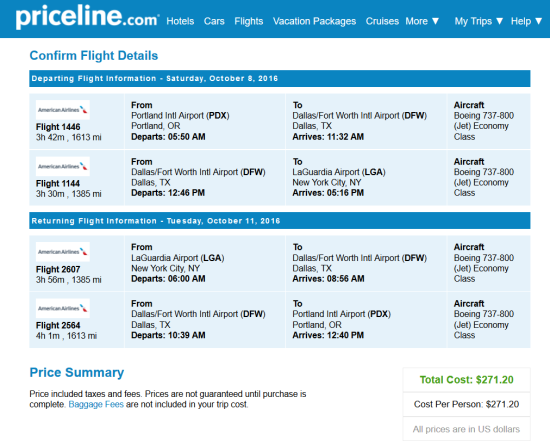Click American Airlines logo for Flight 1446
Viewport: 550px width, 447px height.
coord(63,110)
